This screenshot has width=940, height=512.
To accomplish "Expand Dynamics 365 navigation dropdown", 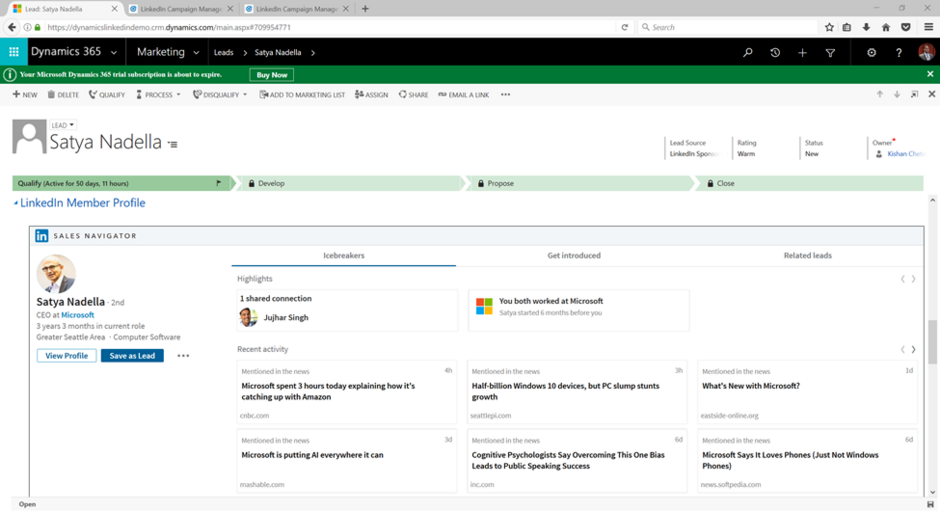I will click(x=114, y=53).
